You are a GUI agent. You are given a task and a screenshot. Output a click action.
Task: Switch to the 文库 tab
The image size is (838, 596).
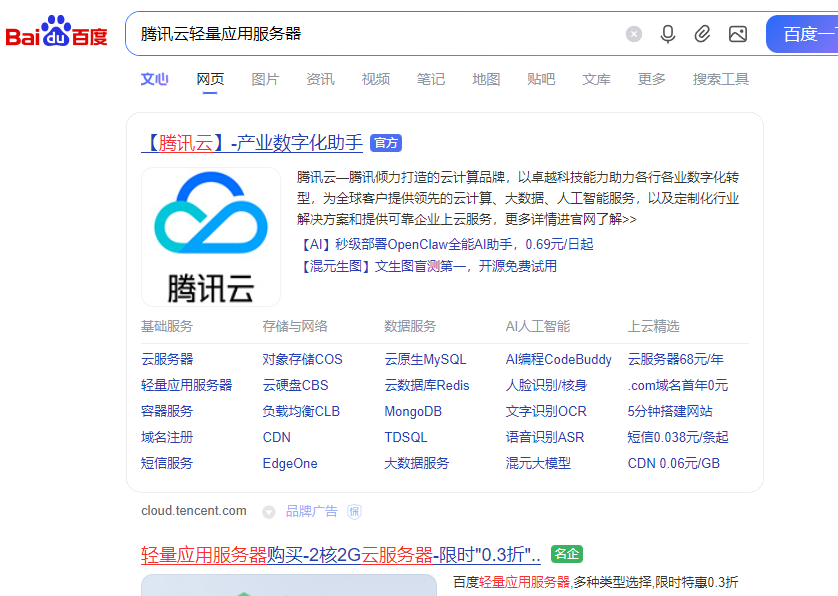(x=596, y=79)
